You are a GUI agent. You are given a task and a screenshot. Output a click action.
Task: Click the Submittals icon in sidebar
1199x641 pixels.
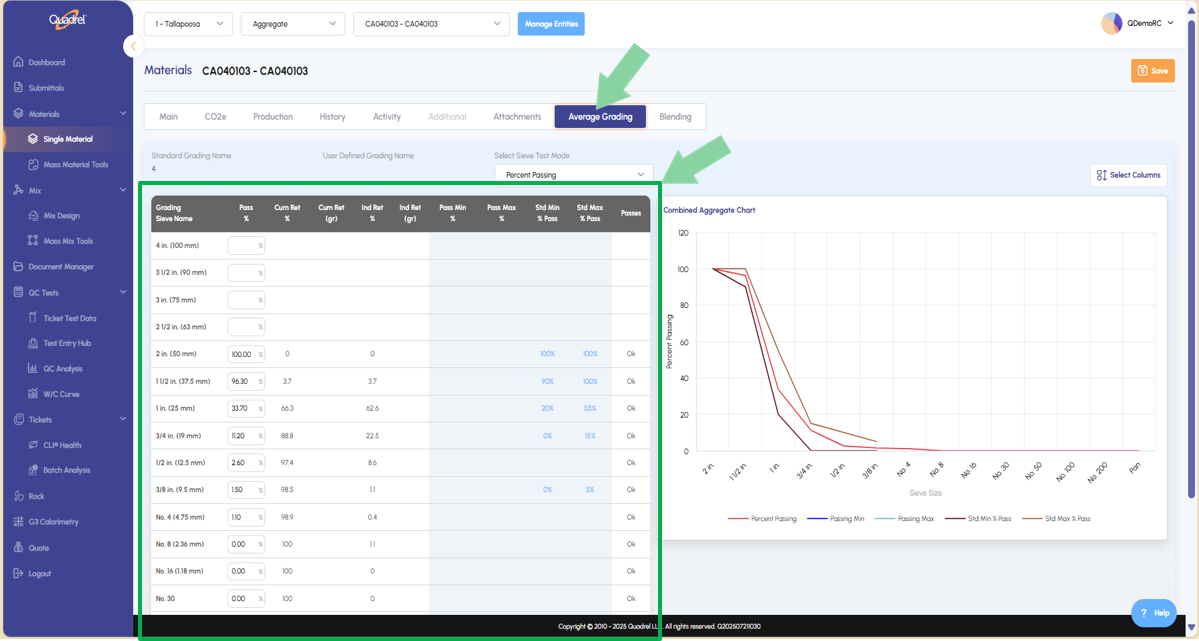19,88
